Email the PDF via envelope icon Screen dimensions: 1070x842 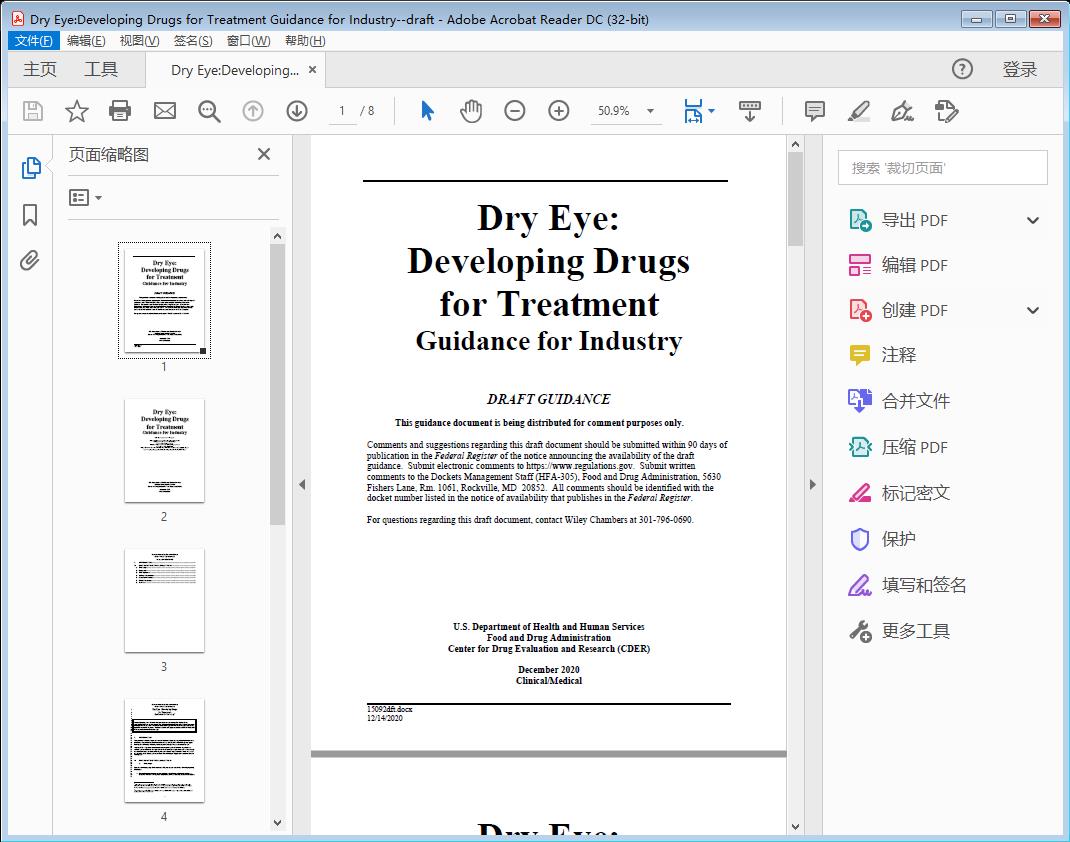[x=164, y=110]
